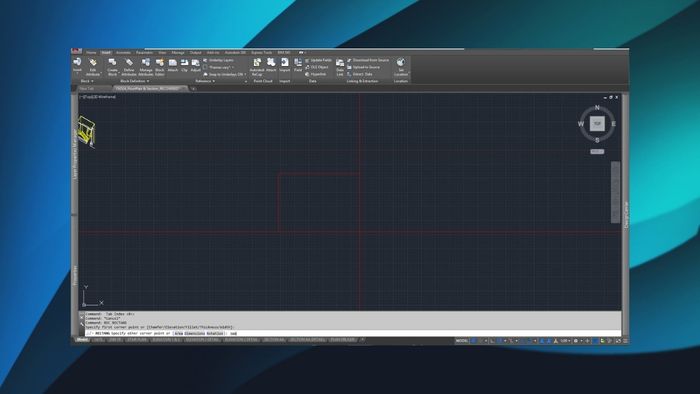The height and width of the screenshot is (394, 700).
Task: Click Upload to Source
Action: click(363, 67)
